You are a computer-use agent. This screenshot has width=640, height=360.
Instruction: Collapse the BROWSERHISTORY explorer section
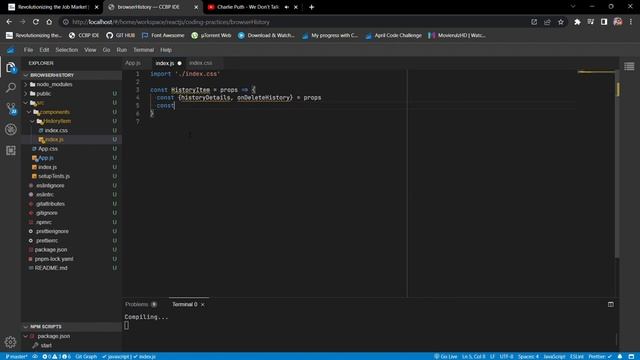pos(71,75)
